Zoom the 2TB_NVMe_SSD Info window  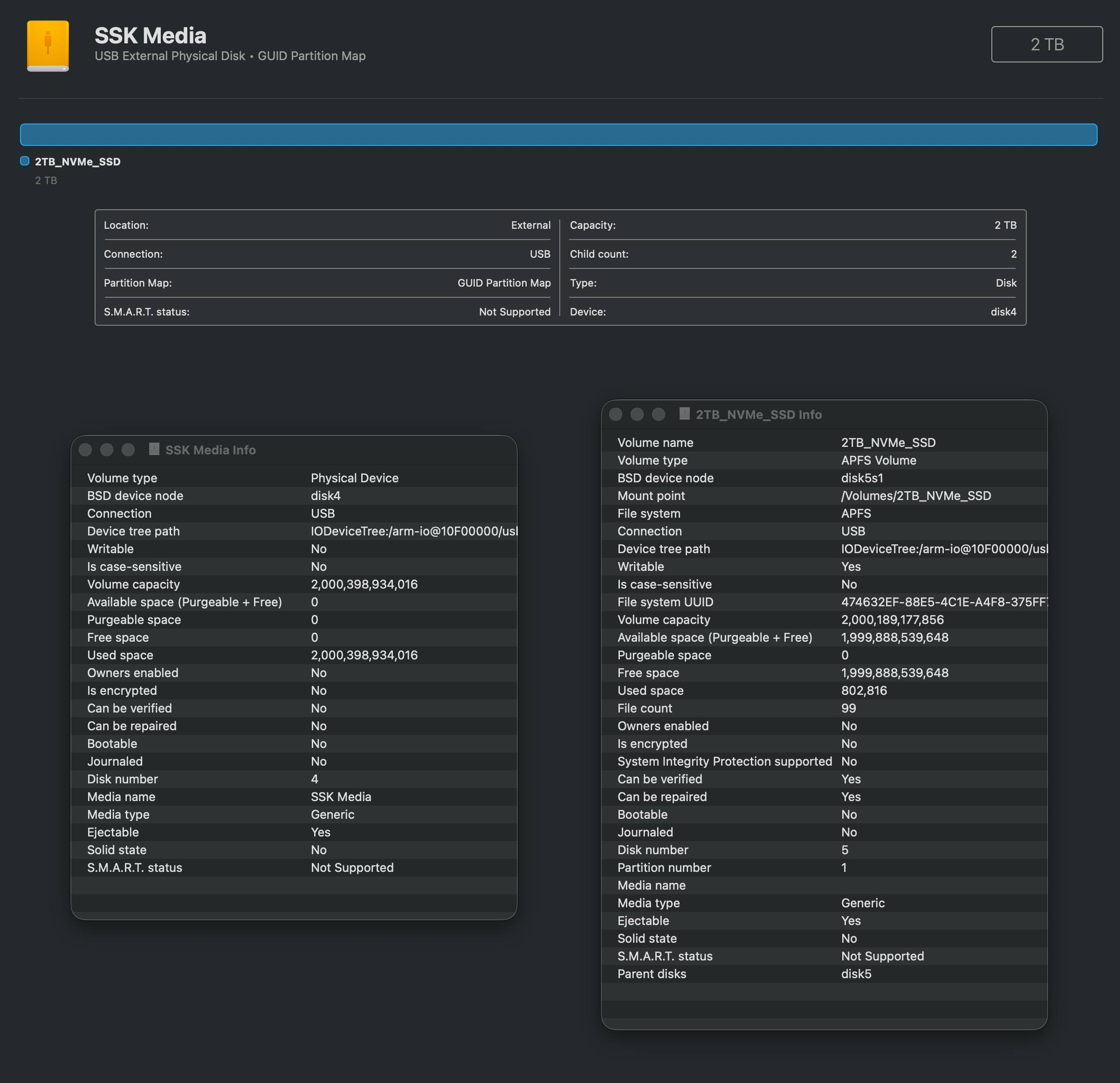[659, 414]
